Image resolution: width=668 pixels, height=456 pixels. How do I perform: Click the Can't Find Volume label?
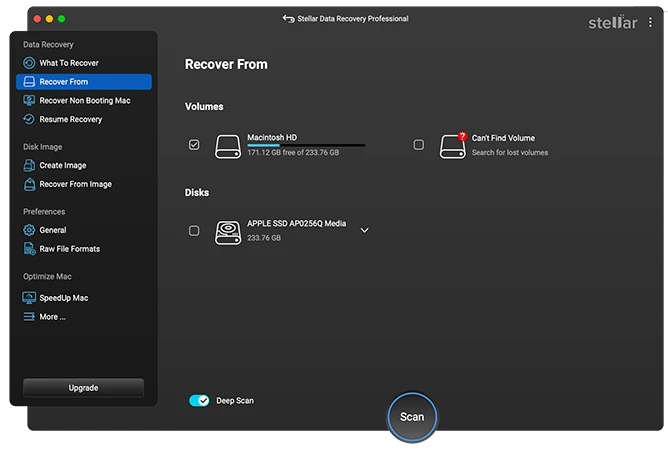(503, 138)
